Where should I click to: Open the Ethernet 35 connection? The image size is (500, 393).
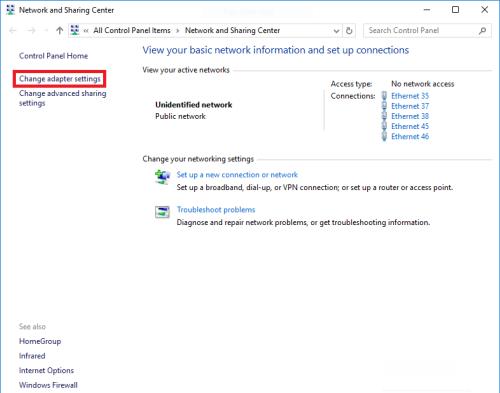410,96
